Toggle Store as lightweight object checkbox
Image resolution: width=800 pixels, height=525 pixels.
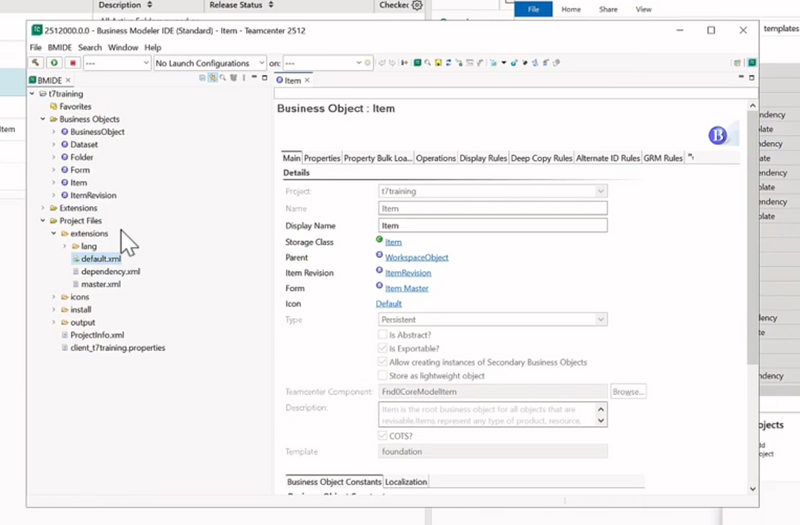coord(382,376)
